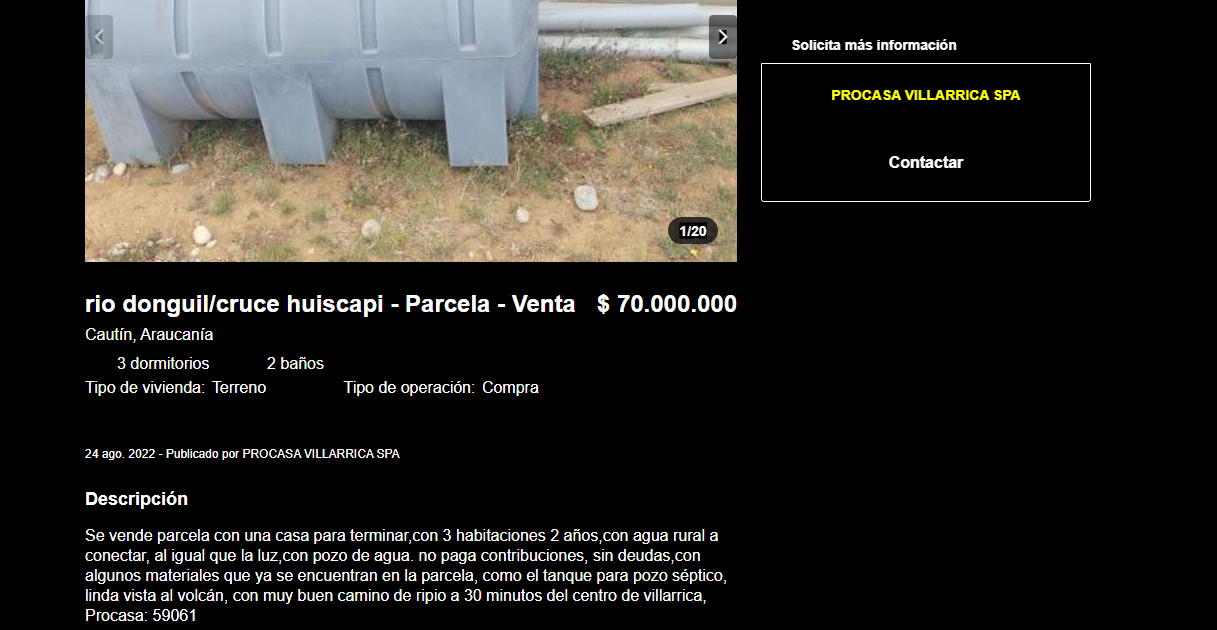Screen dimensions: 1217x630
Task: Click the description paragraph text
Action: 406,575
